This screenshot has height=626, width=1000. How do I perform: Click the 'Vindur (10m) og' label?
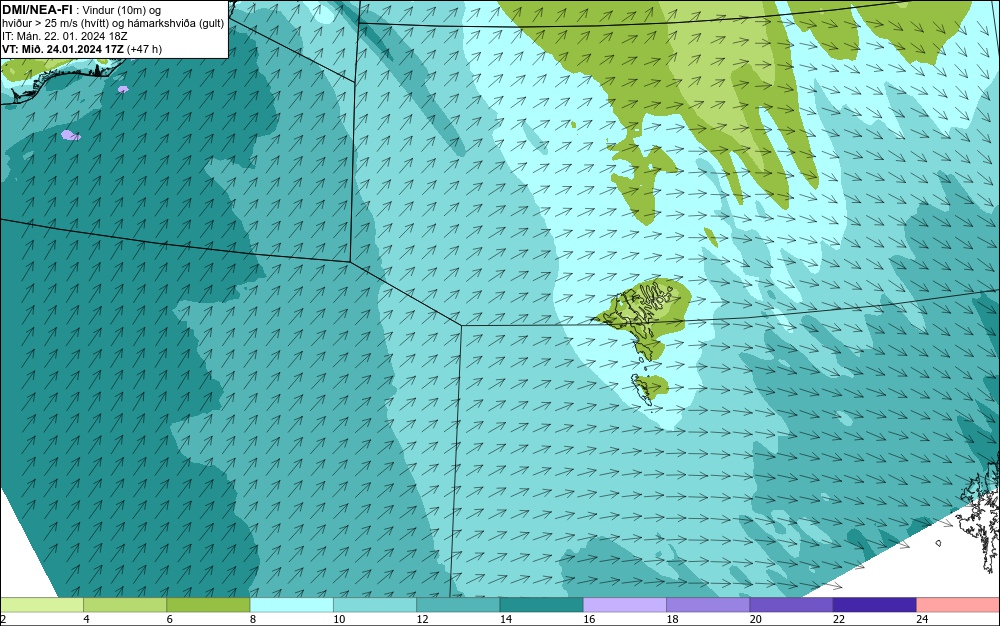pyautogui.click(x=121, y=10)
